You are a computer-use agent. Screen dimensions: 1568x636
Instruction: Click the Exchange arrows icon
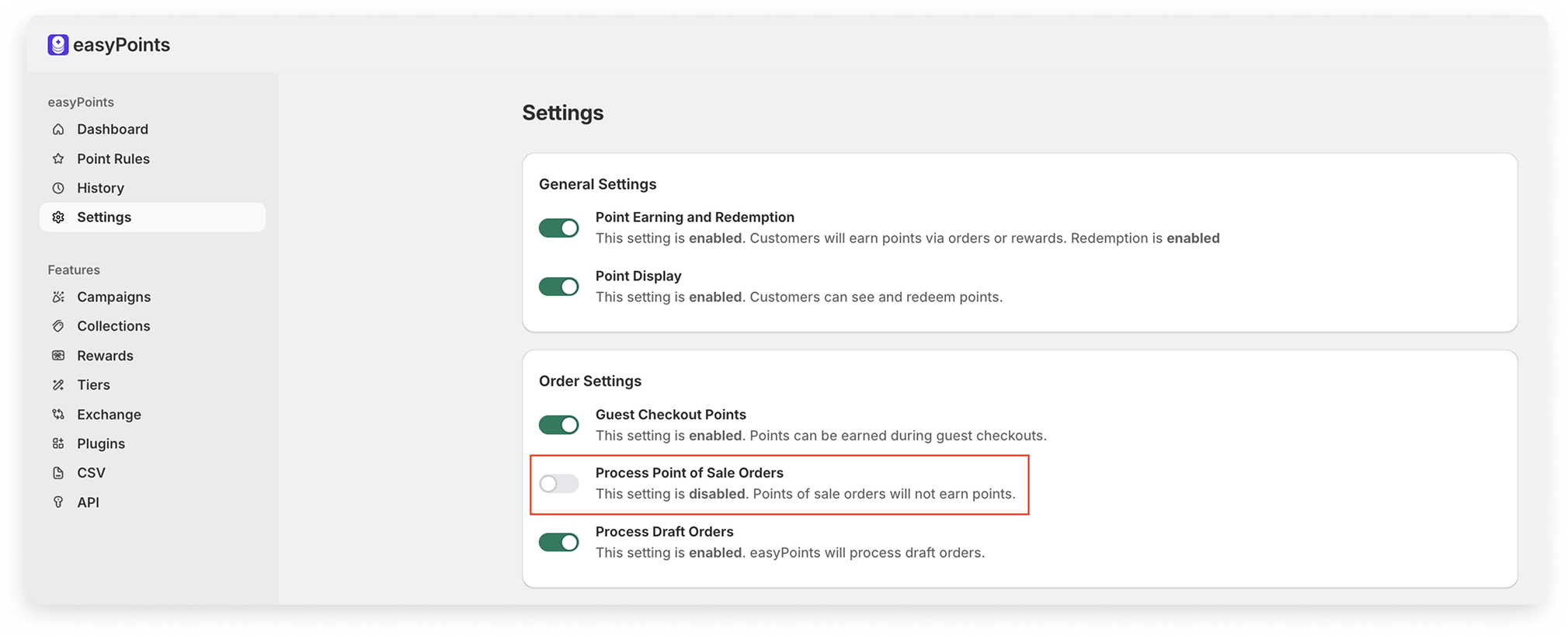click(x=58, y=415)
